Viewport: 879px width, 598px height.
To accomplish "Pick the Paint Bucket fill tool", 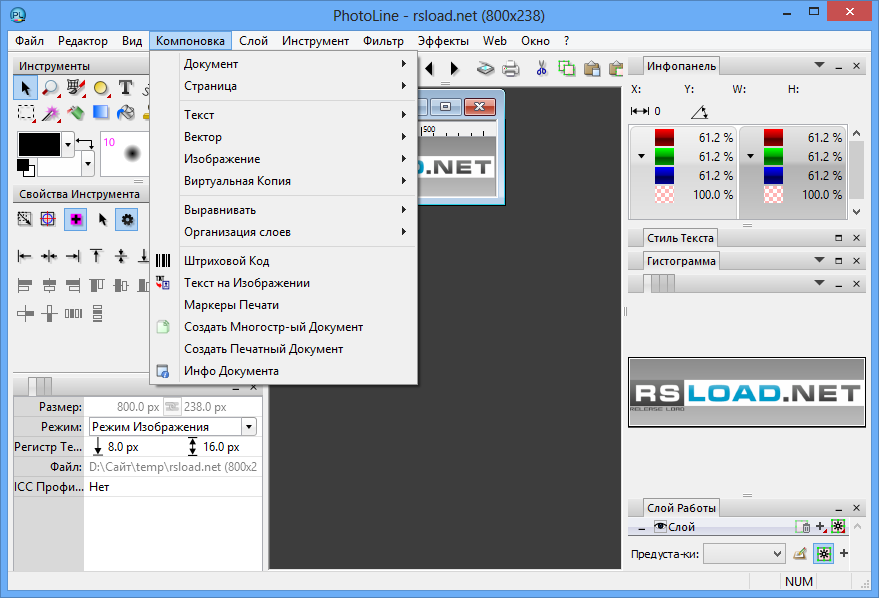I will pos(124,114).
